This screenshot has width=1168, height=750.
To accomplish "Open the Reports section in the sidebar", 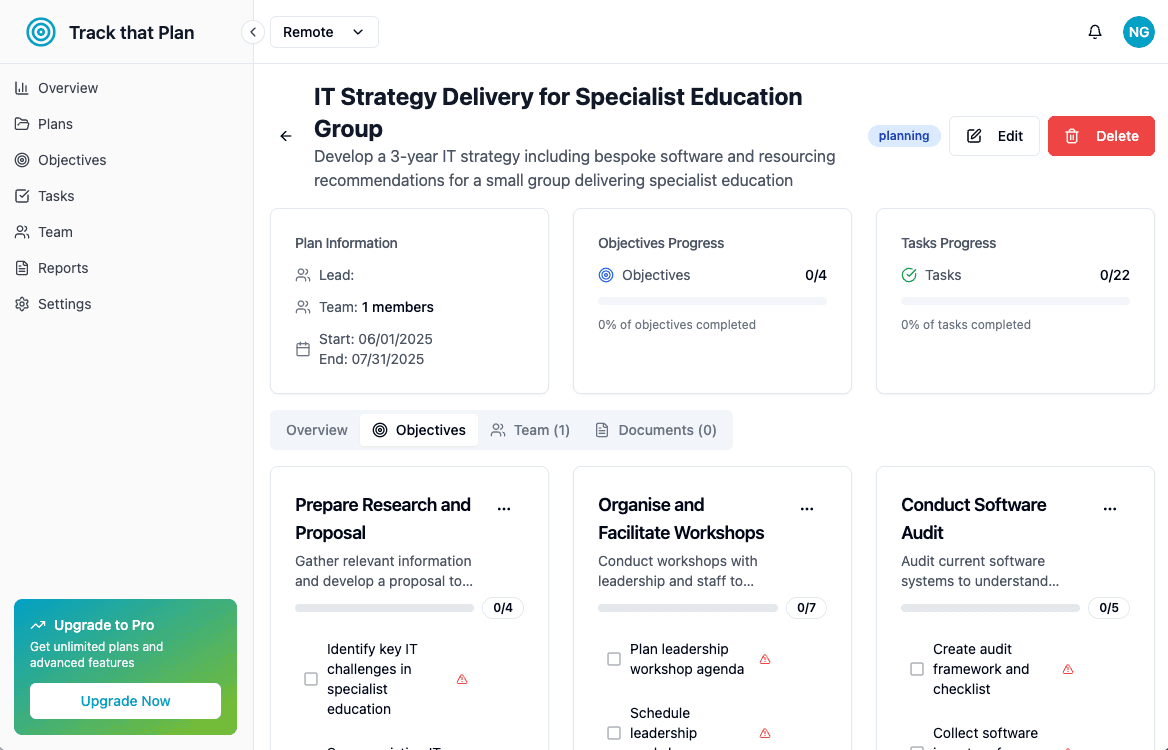I will click(63, 267).
